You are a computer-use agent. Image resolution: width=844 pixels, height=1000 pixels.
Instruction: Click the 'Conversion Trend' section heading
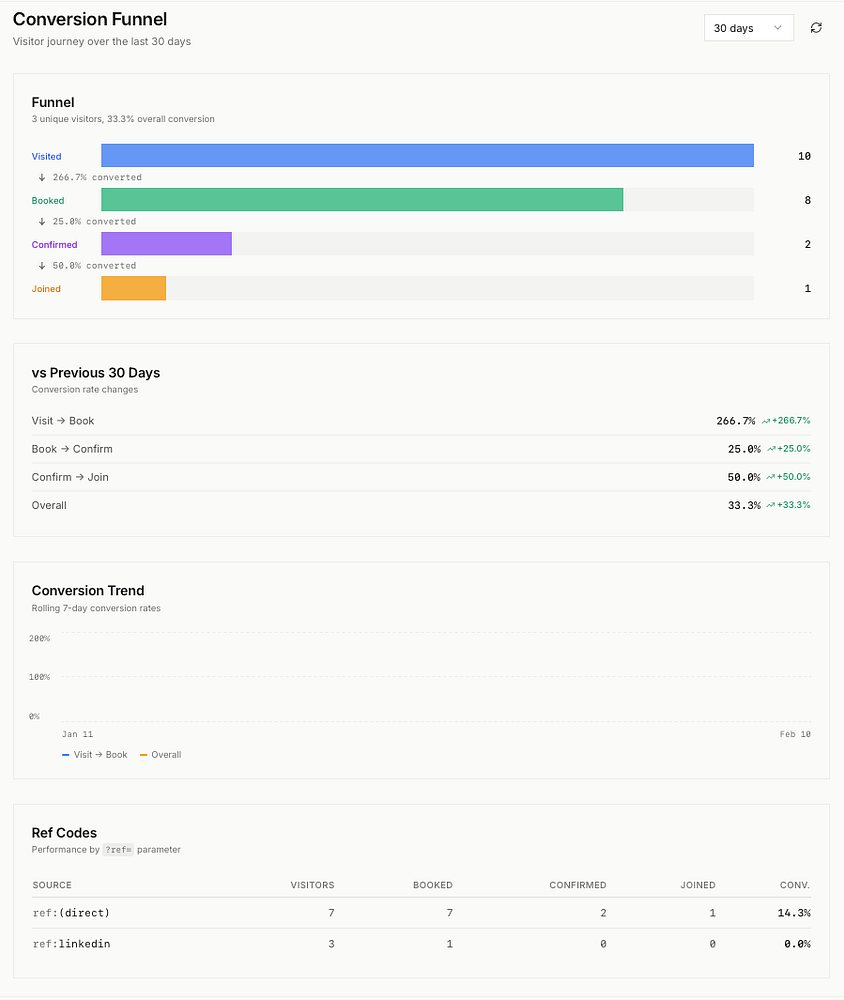[88, 591]
